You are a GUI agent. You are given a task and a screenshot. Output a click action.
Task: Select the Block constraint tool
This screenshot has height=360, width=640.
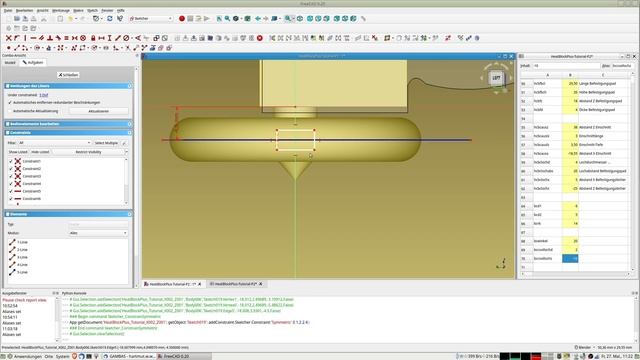click(83, 38)
